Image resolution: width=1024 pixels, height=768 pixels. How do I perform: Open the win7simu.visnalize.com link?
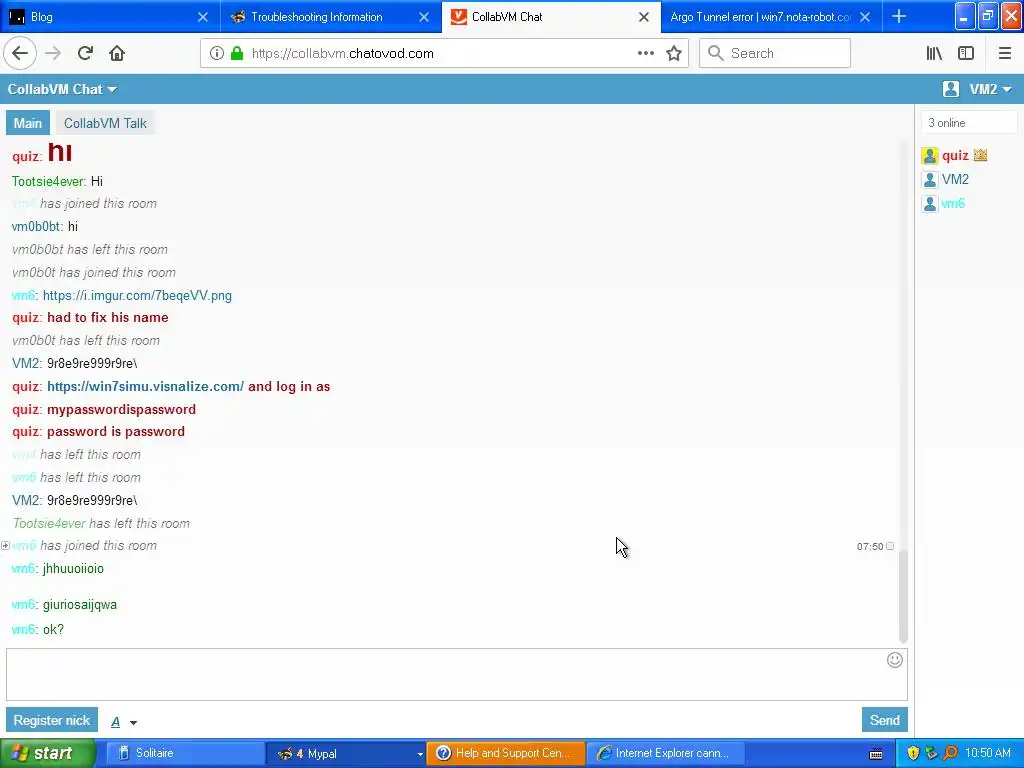coord(145,386)
